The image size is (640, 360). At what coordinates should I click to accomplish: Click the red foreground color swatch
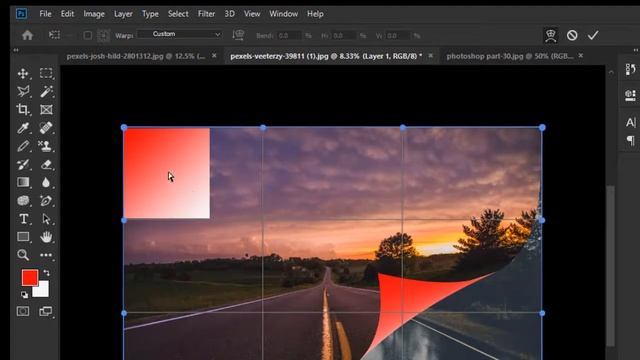(30, 278)
